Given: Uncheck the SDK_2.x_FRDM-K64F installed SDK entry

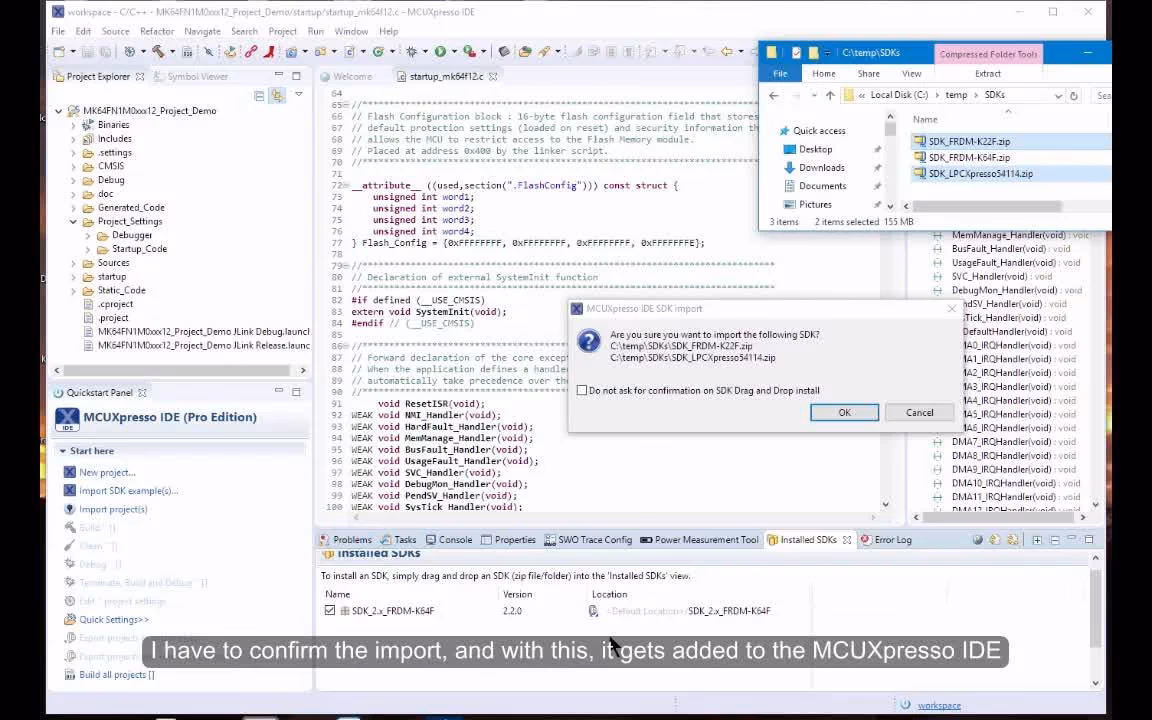Looking at the screenshot, I should coord(330,610).
